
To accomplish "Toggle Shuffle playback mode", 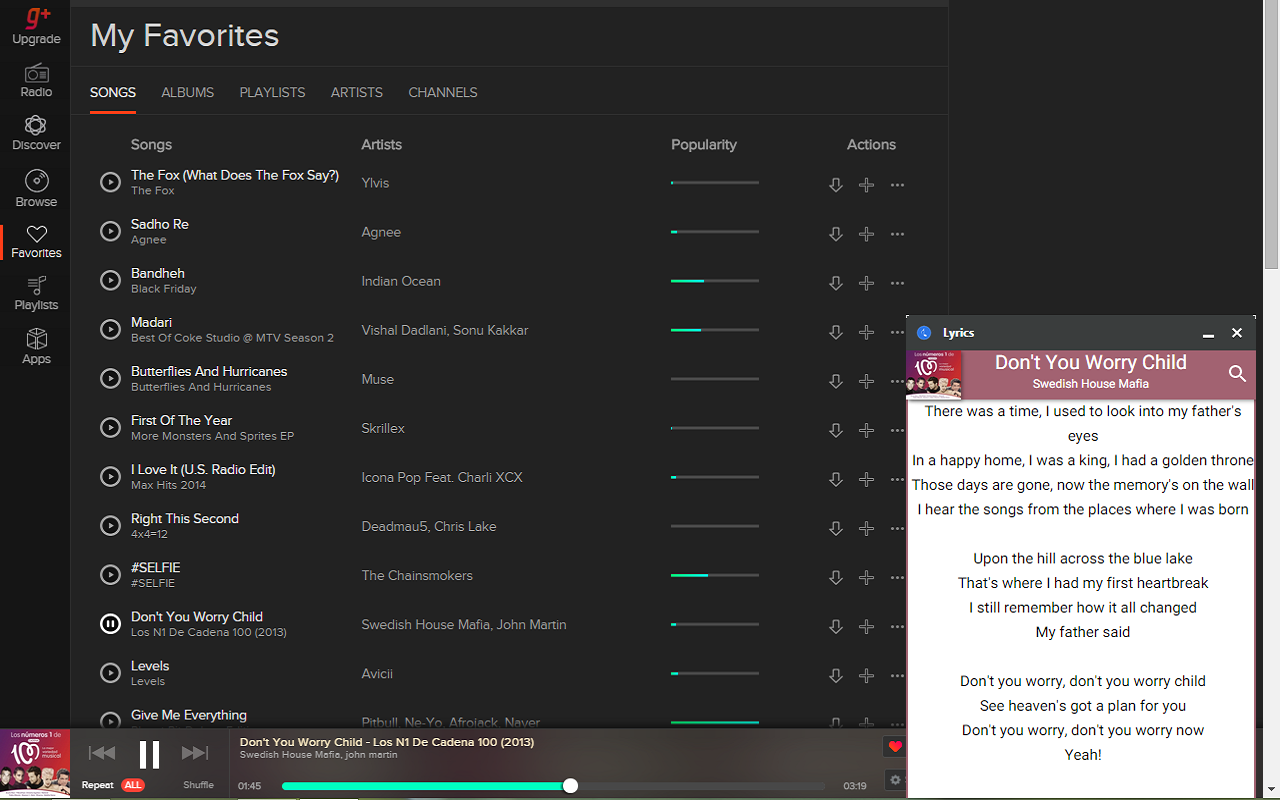I will coord(198,785).
